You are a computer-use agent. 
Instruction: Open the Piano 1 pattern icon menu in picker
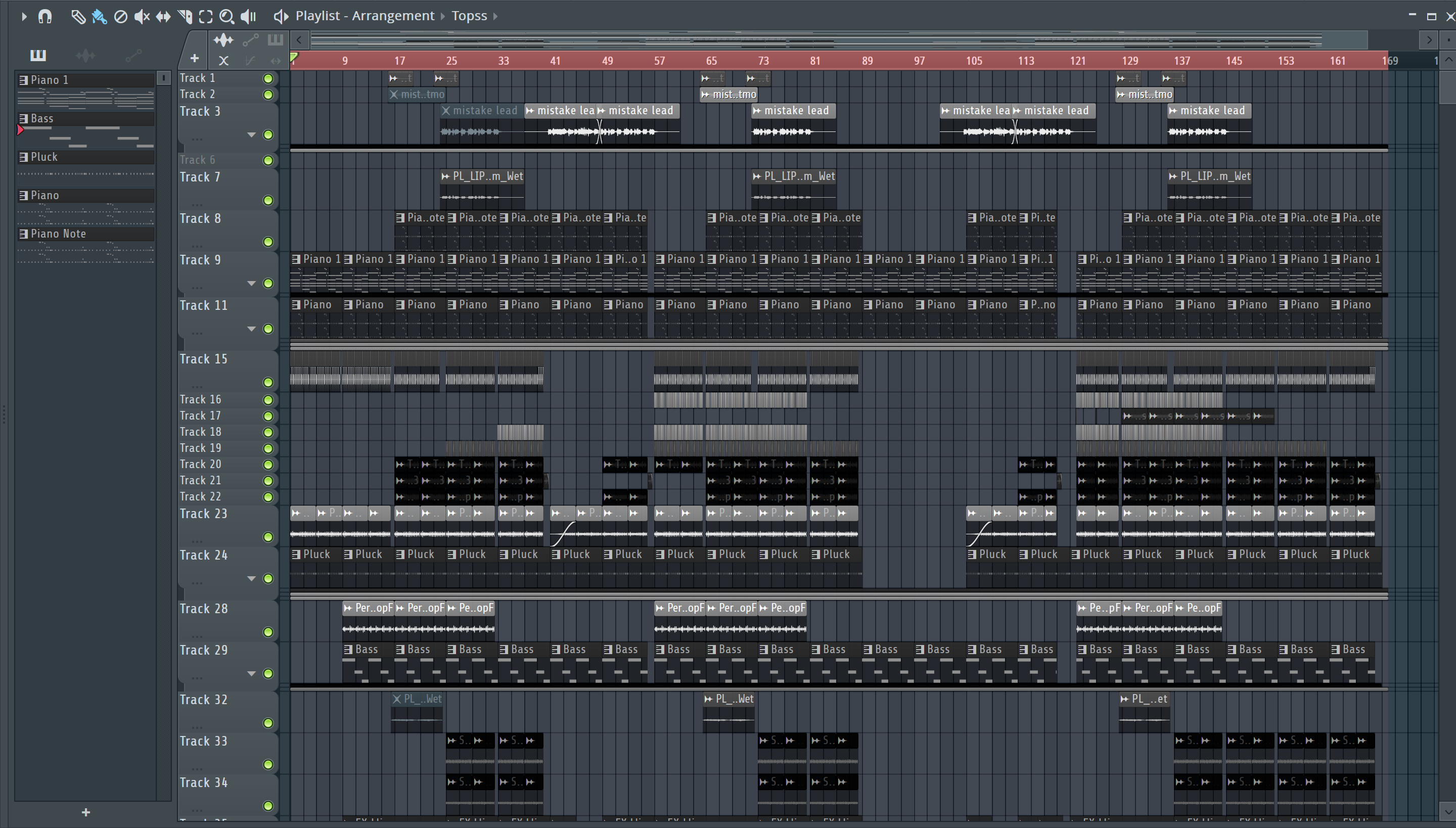pyautogui.click(x=23, y=80)
